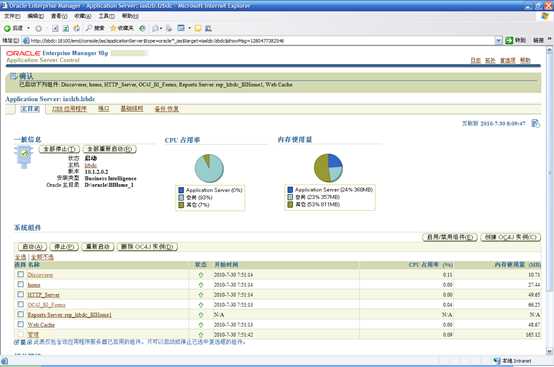Click the IE History toolbar icon
This screenshot has height=367, width=554.
pos(142,28)
